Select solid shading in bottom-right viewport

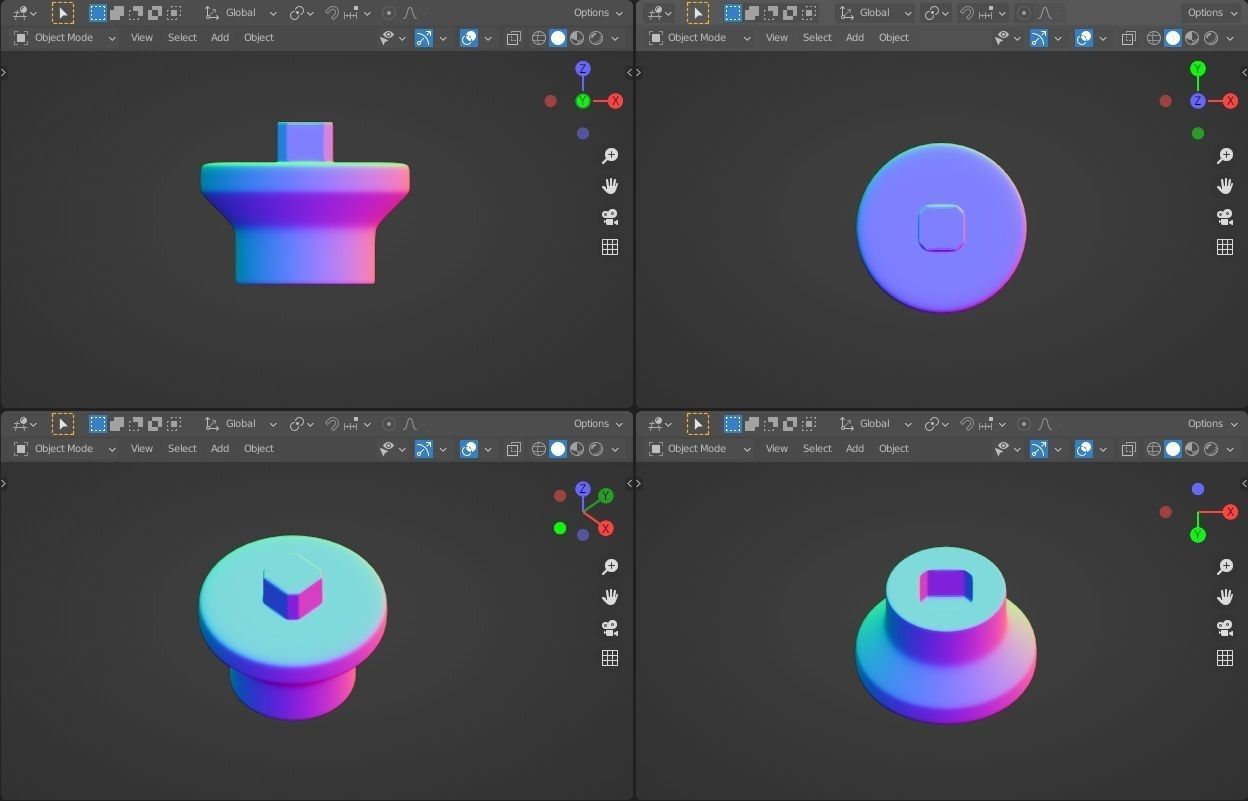1173,449
